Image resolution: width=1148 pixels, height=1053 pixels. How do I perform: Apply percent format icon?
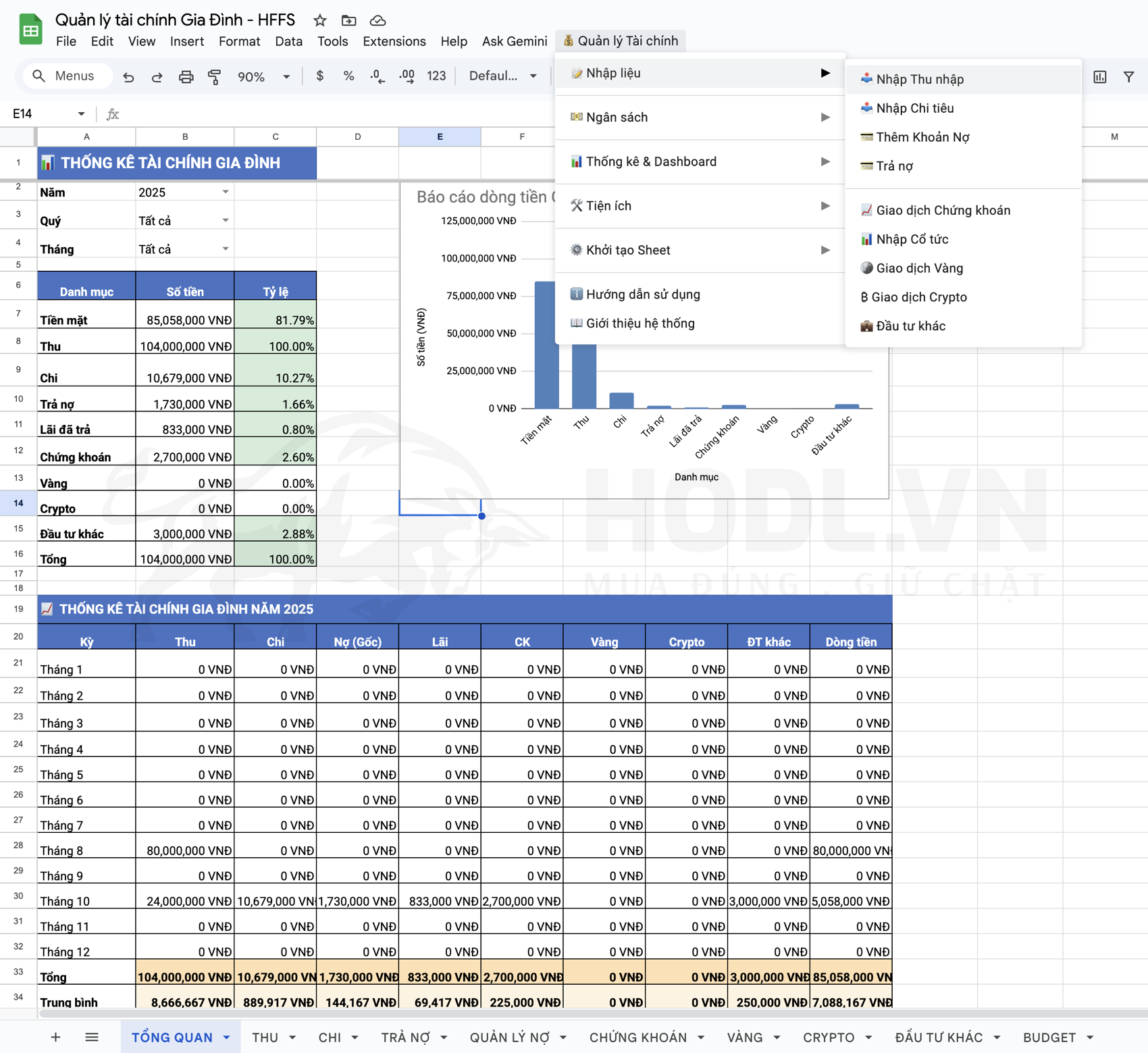click(x=348, y=76)
